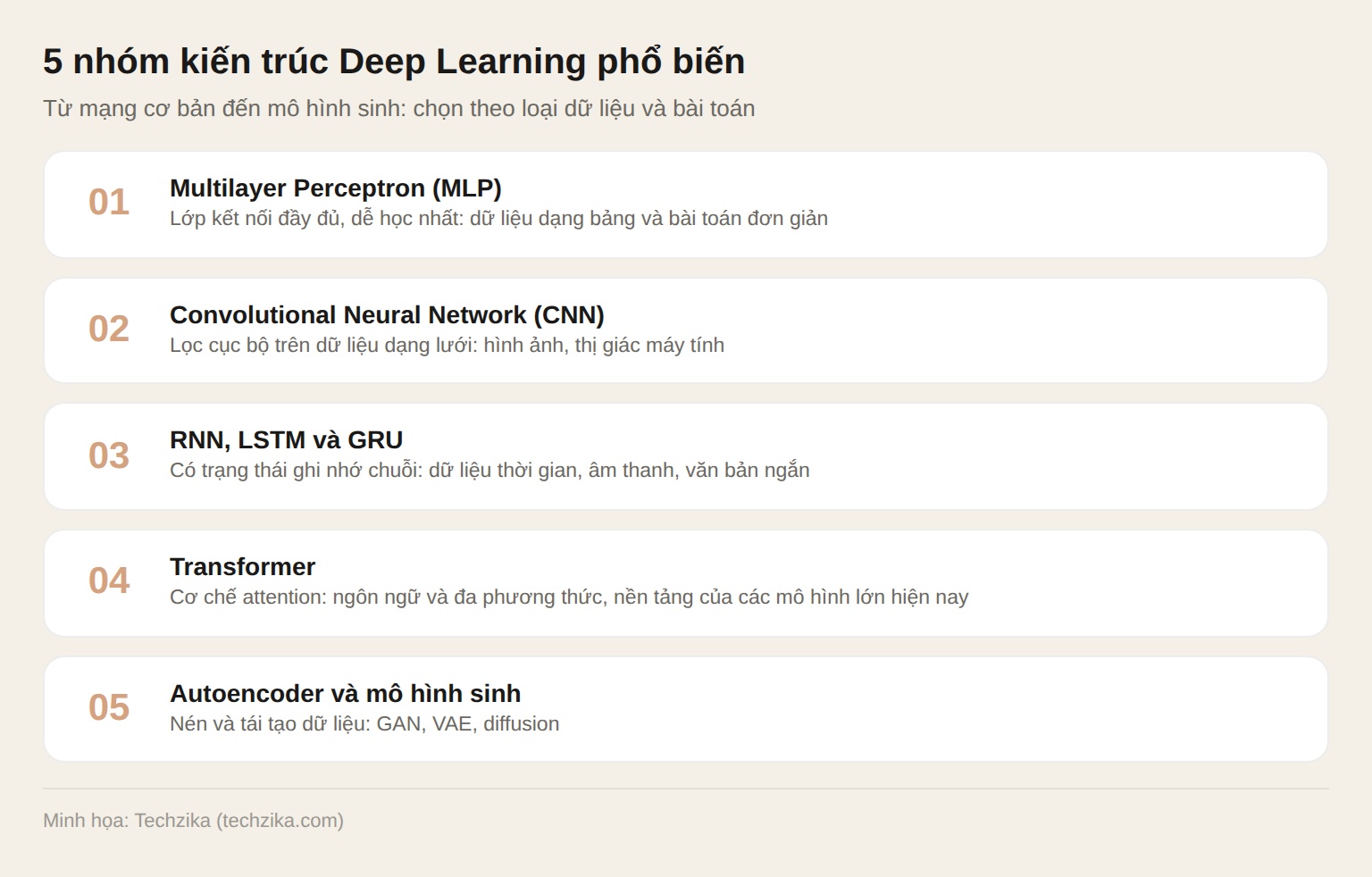This screenshot has width=1372, height=877.
Task: Click the description "Có trạng thái ghi nhớ chuỗi"
Action: pyautogui.click(x=489, y=471)
